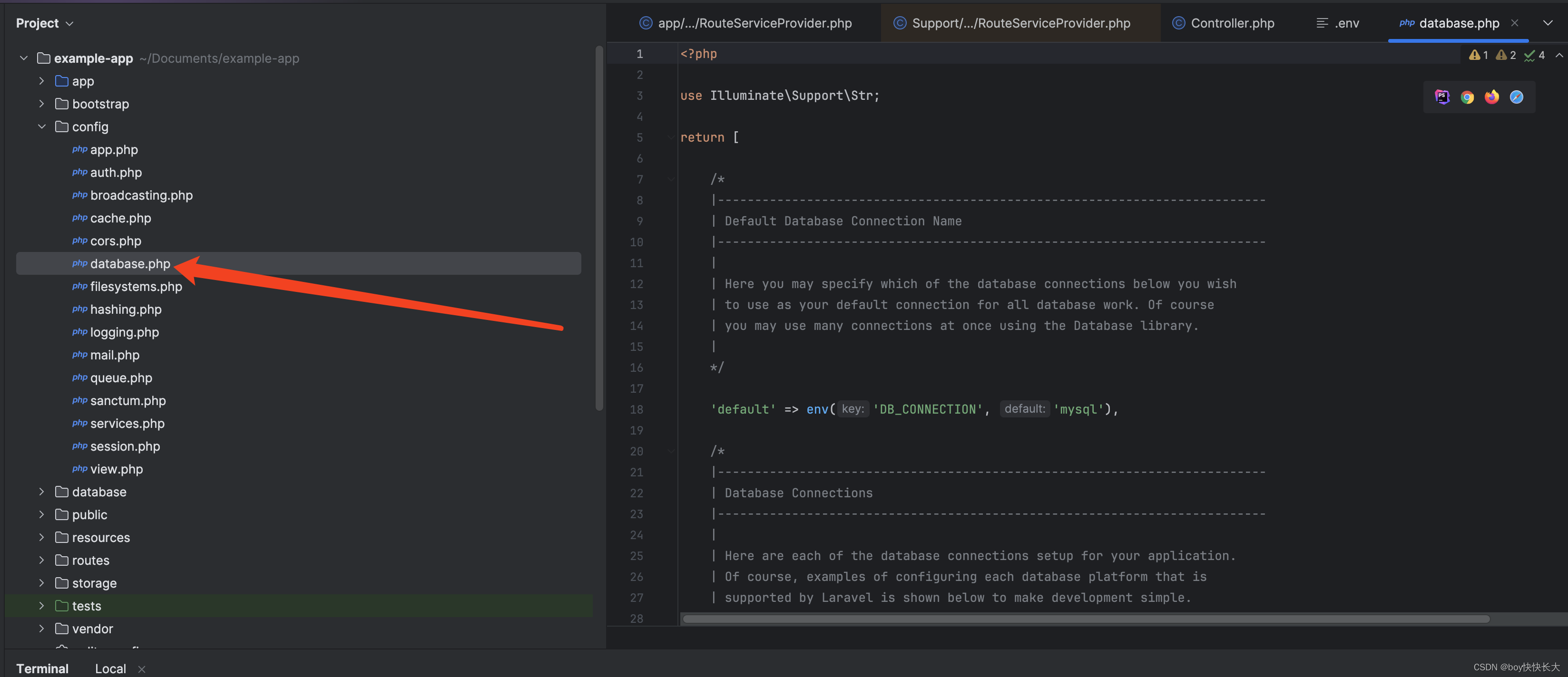Viewport: 1568px width, 677px height.
Task: Open services.php in config
Action: [127, 423]
